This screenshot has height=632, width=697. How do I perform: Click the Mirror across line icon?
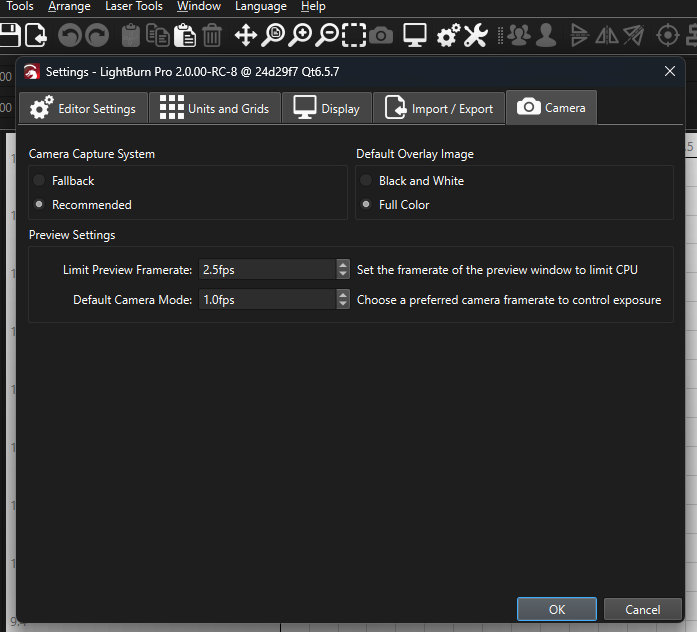pyautogui.click(x=634, y=36)
